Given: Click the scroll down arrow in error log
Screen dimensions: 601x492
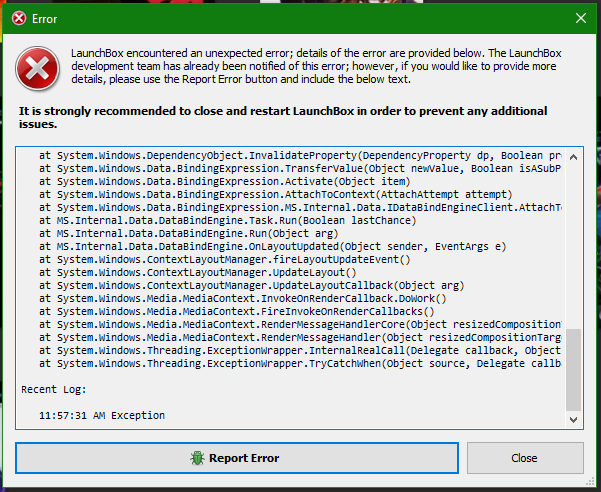Looking at the screenshot, I should [x=573, y=420].
